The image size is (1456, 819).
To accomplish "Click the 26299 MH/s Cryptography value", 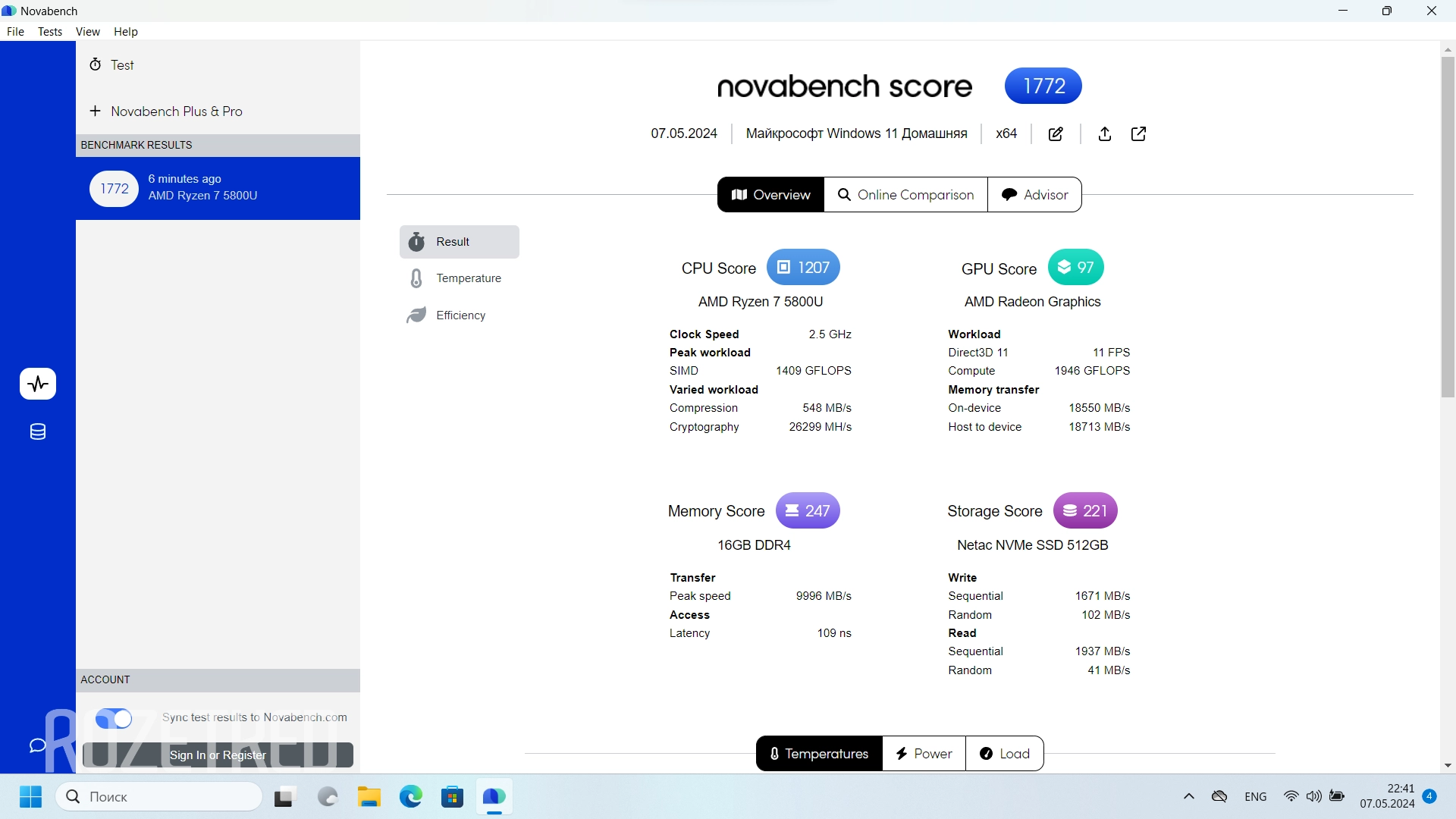I will point(820,427).
